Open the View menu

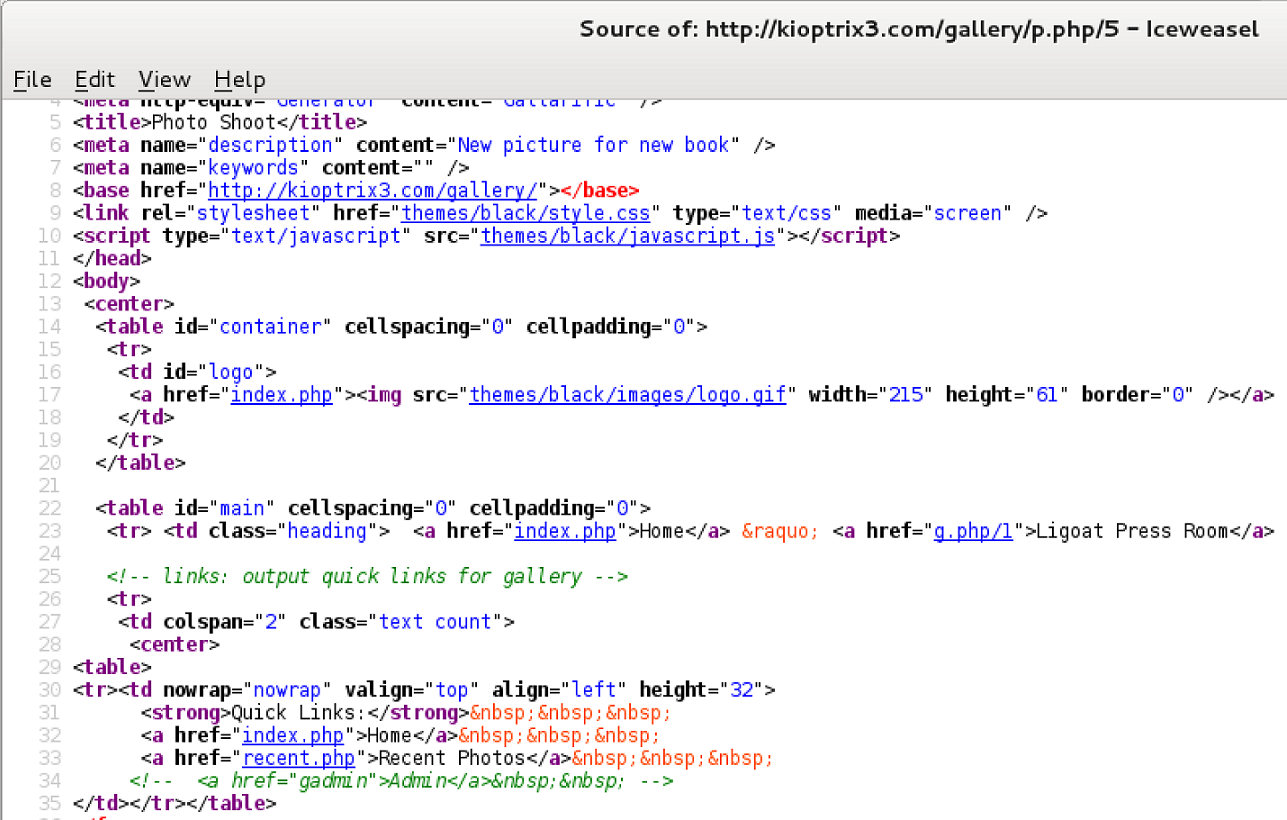click(x=164, y=79)
